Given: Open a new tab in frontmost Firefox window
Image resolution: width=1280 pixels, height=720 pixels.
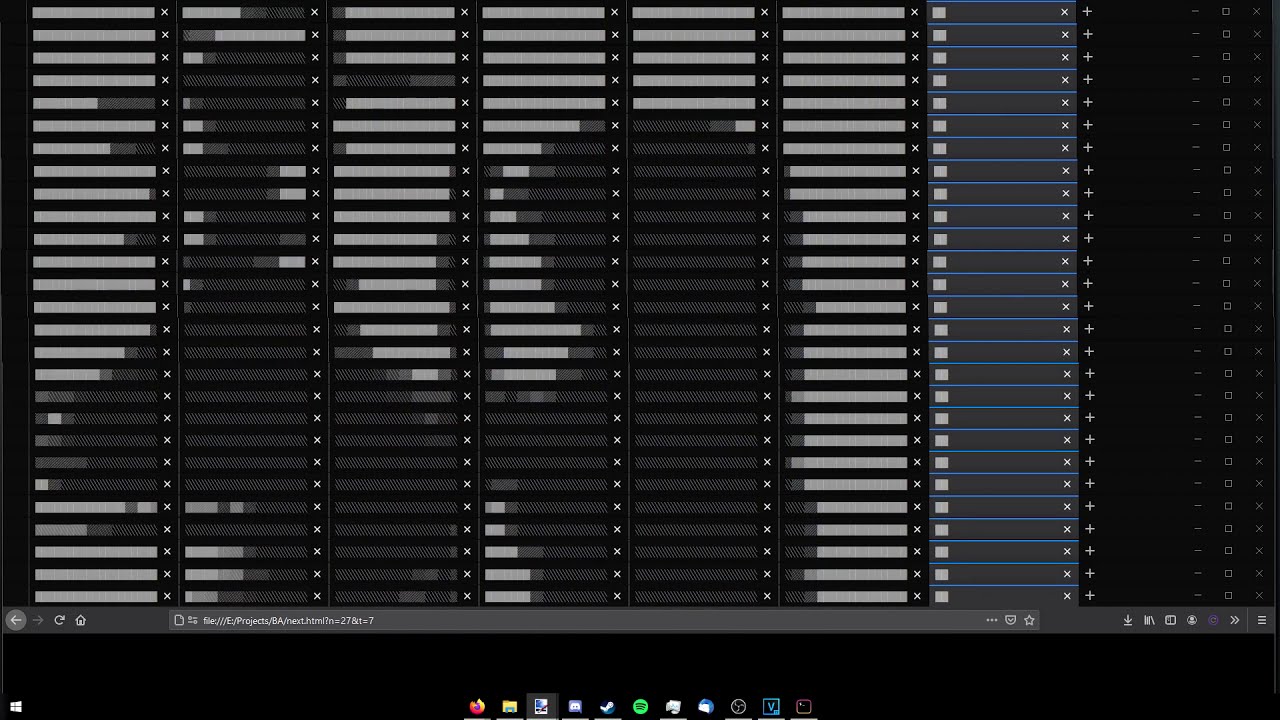Looking at the screenshot, I should (x=1090, y=596).
